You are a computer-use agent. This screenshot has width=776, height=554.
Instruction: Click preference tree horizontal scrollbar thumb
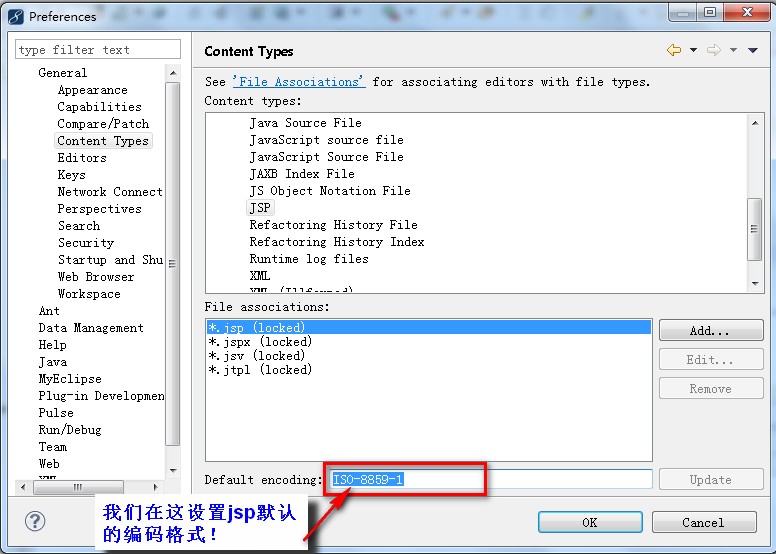78,487
